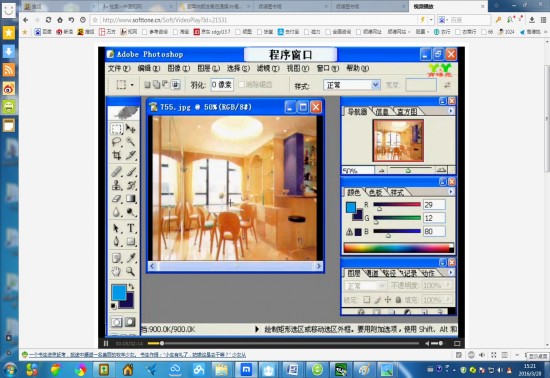The width and height of the screenshot is (550, 378).
Task: Switch to Quick Mask mode
Action: (x=130, y=322)
